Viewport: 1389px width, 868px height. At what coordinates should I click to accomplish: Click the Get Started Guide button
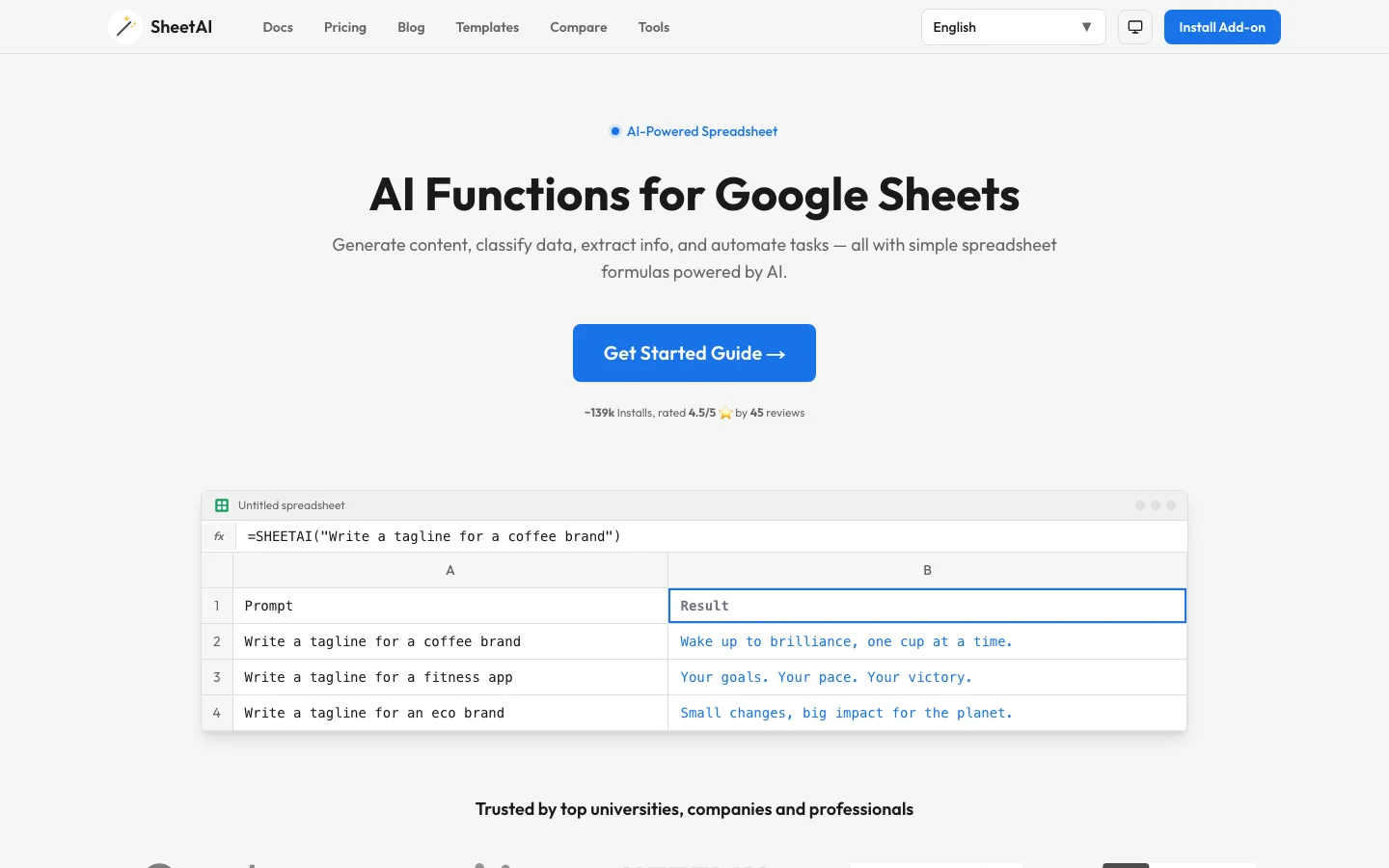[x=694, y=353]
